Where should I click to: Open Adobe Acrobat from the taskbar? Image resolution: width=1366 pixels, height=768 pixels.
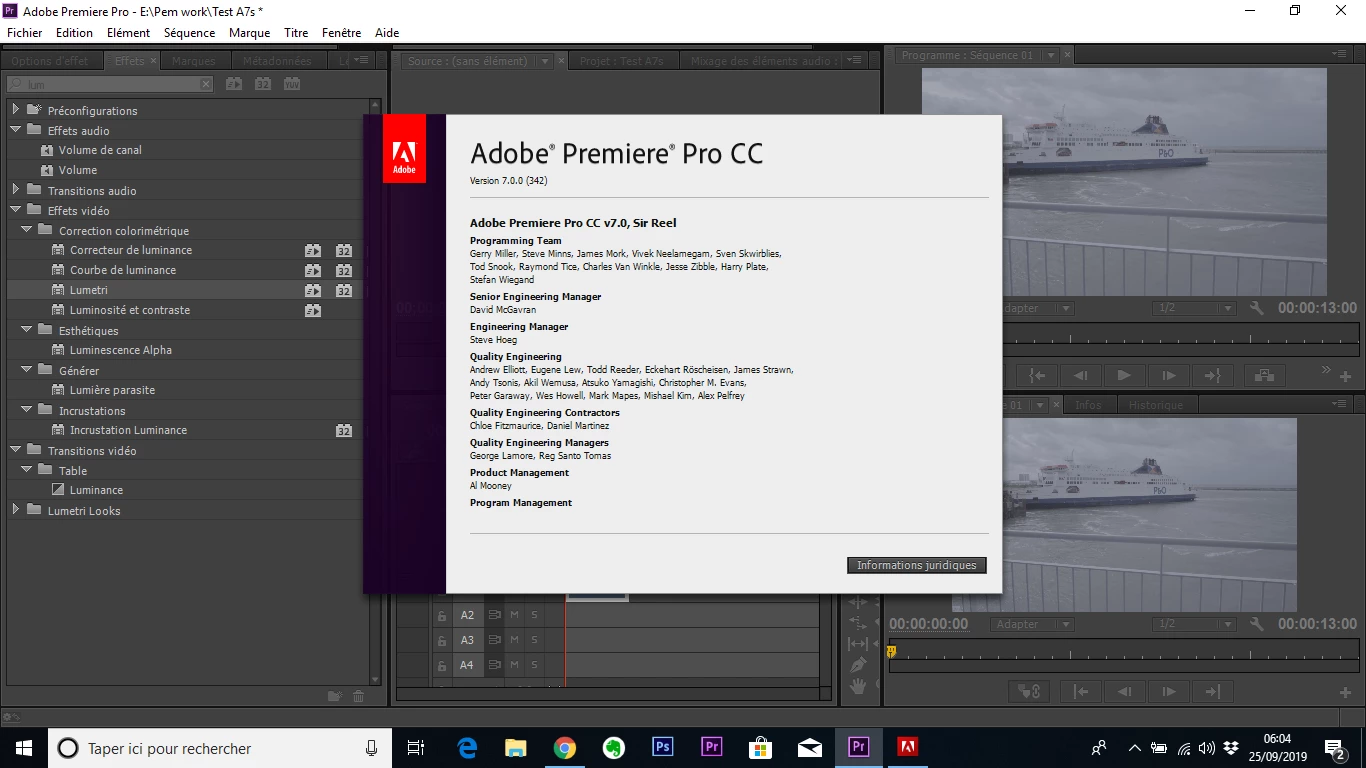coord(907,747)
